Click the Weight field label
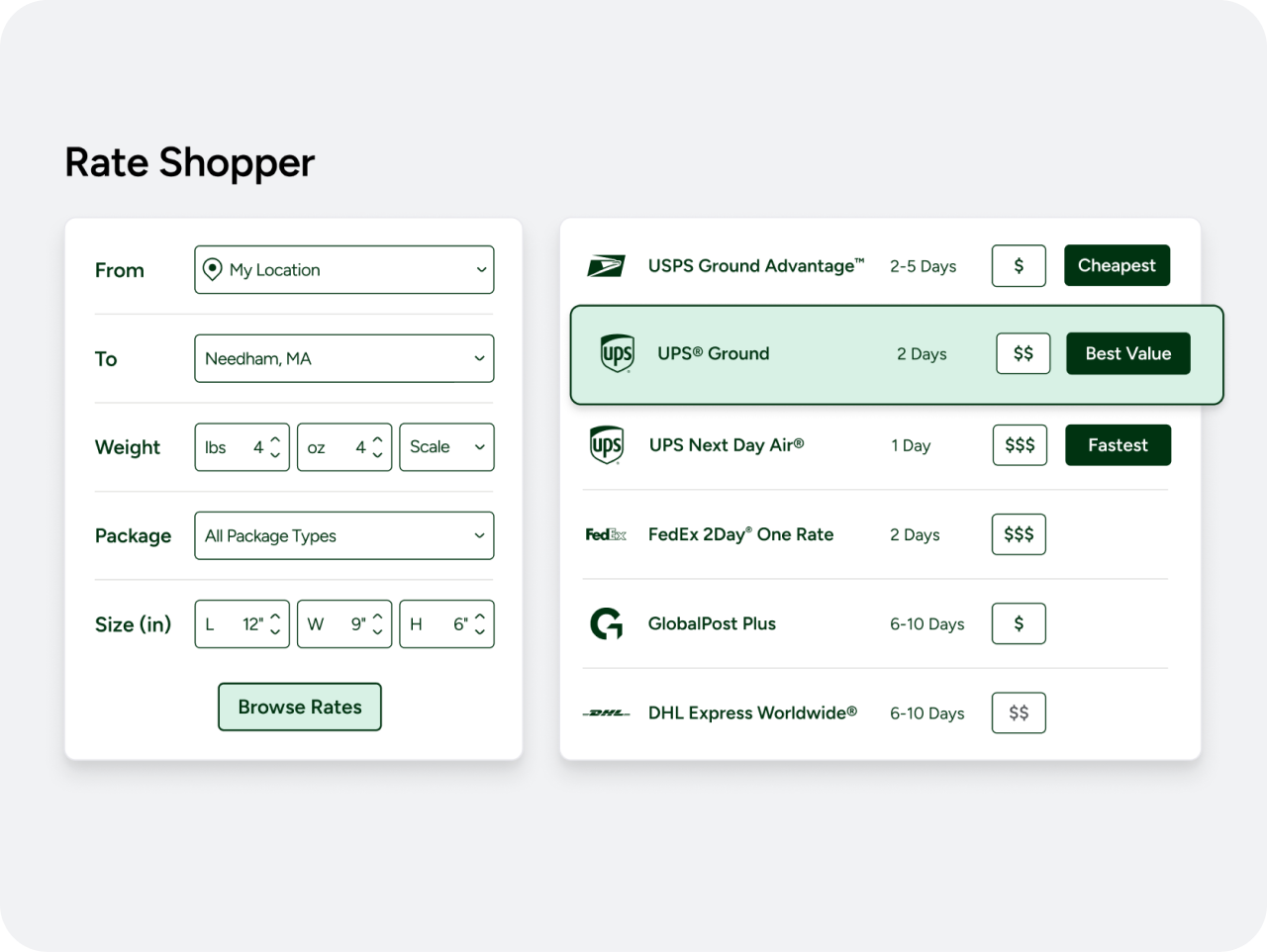Image resolution: width=1267 pixels, height=952 pixels. [x=128, y=447]
